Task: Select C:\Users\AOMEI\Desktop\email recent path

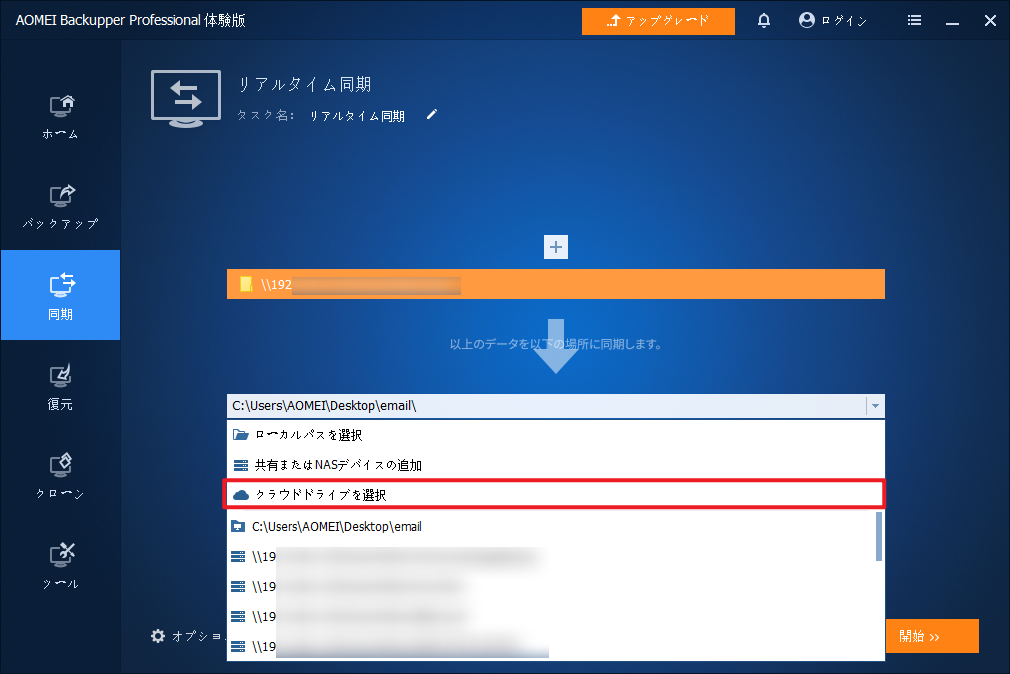Action: coord(551,526)
